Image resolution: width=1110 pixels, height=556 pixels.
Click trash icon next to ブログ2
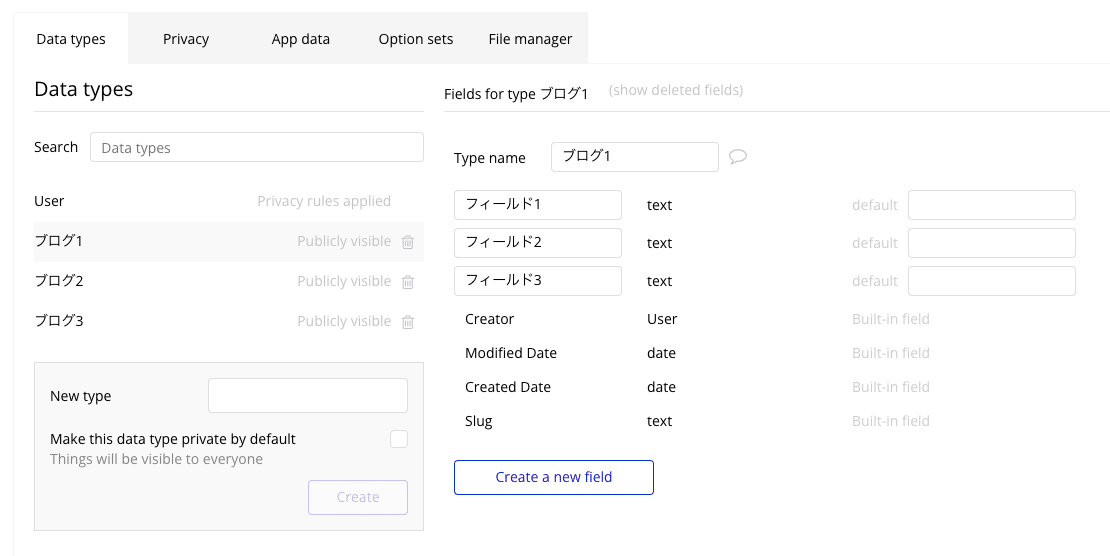[408, 282]
